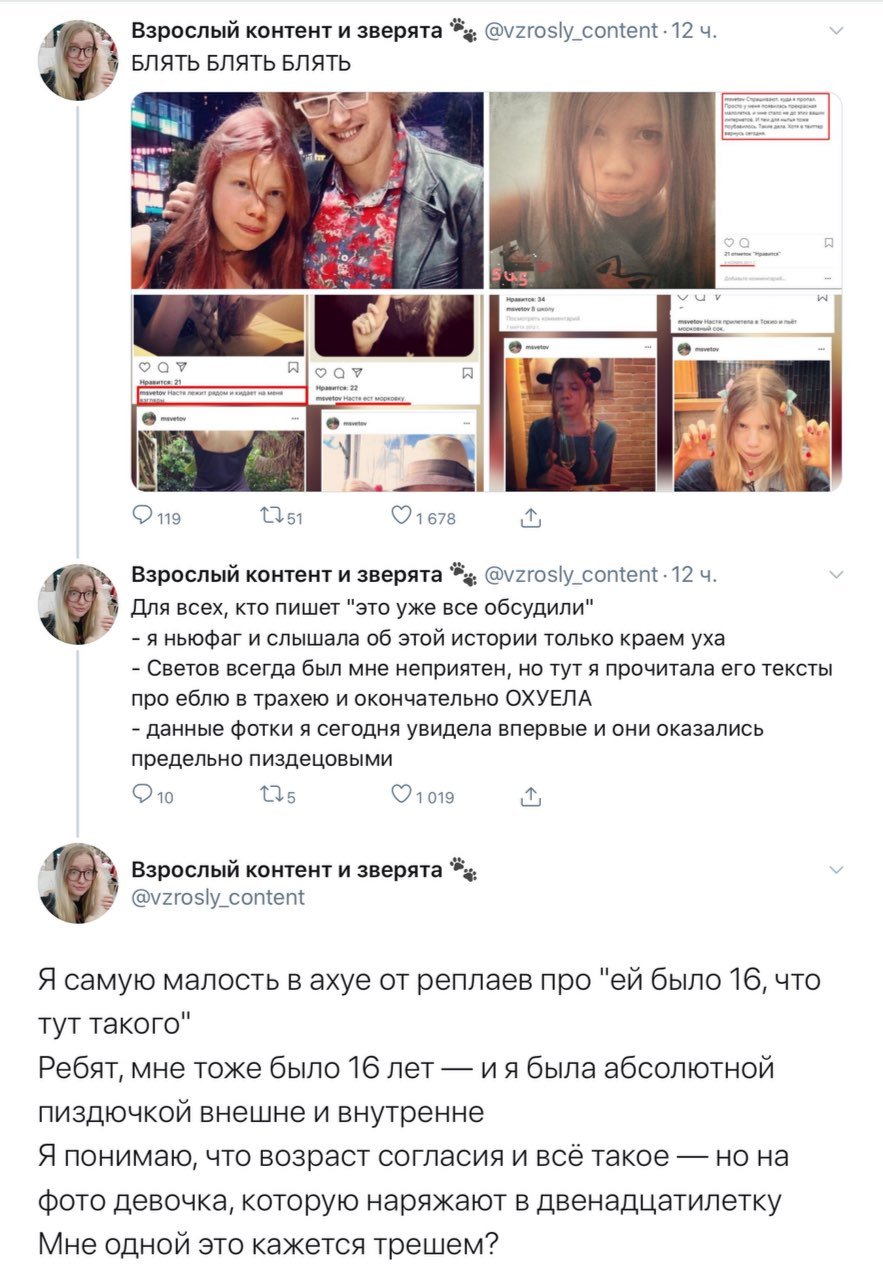View the top-left attached photo of two people
Viewport: 883px width, 1280px height.
click(x=308, y=190)
